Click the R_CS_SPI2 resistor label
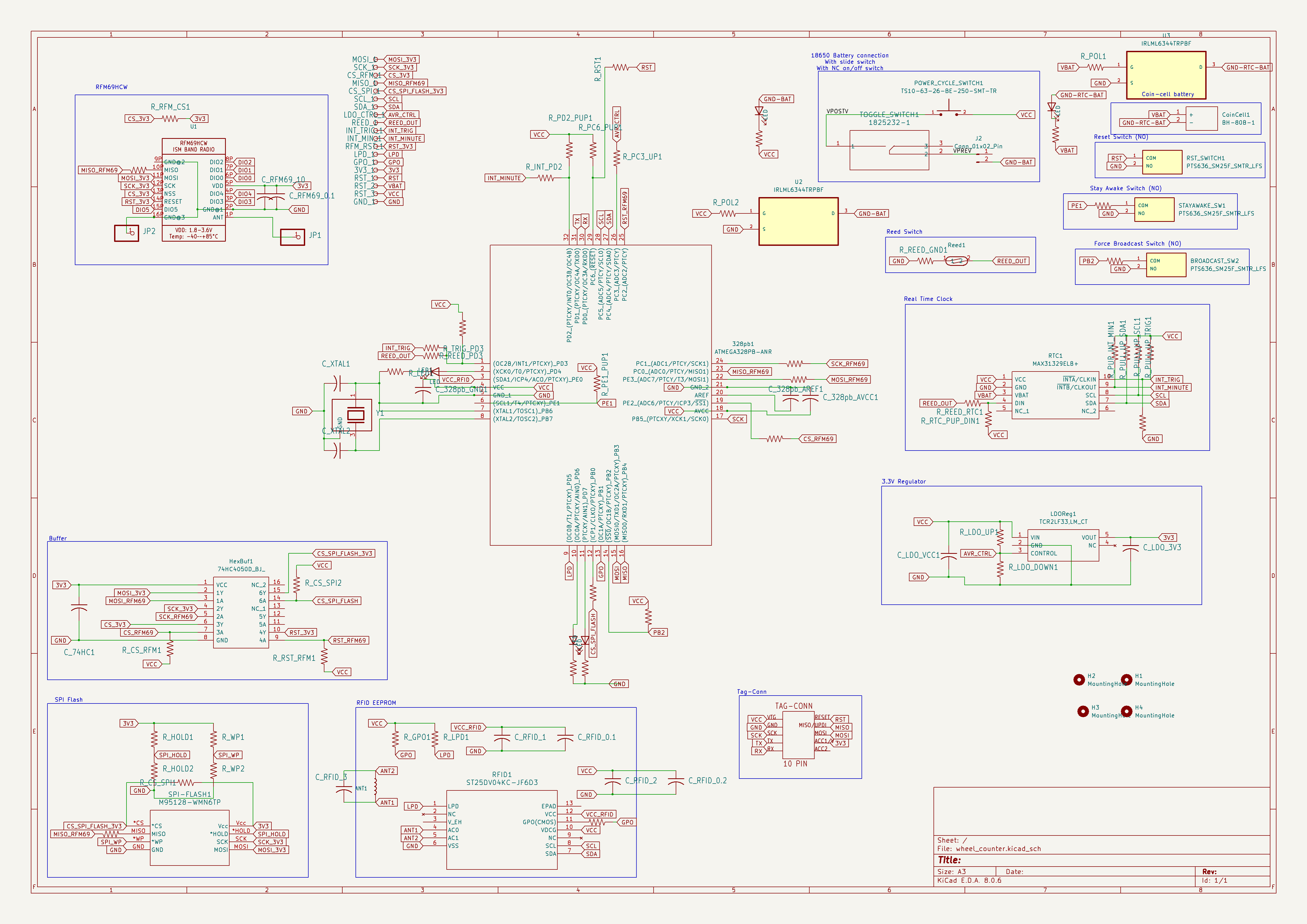Viewport: 1307px width, 924px height. (x=323, y=583)
